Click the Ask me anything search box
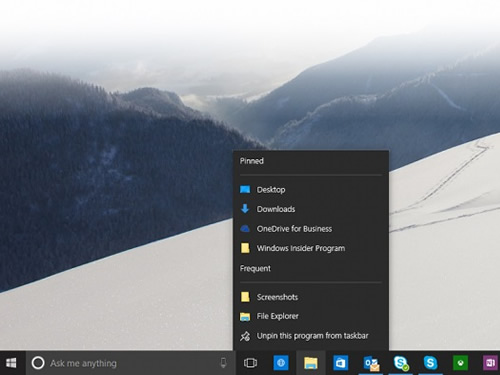The height and width of the screenshot is (375, 500). 131,363
